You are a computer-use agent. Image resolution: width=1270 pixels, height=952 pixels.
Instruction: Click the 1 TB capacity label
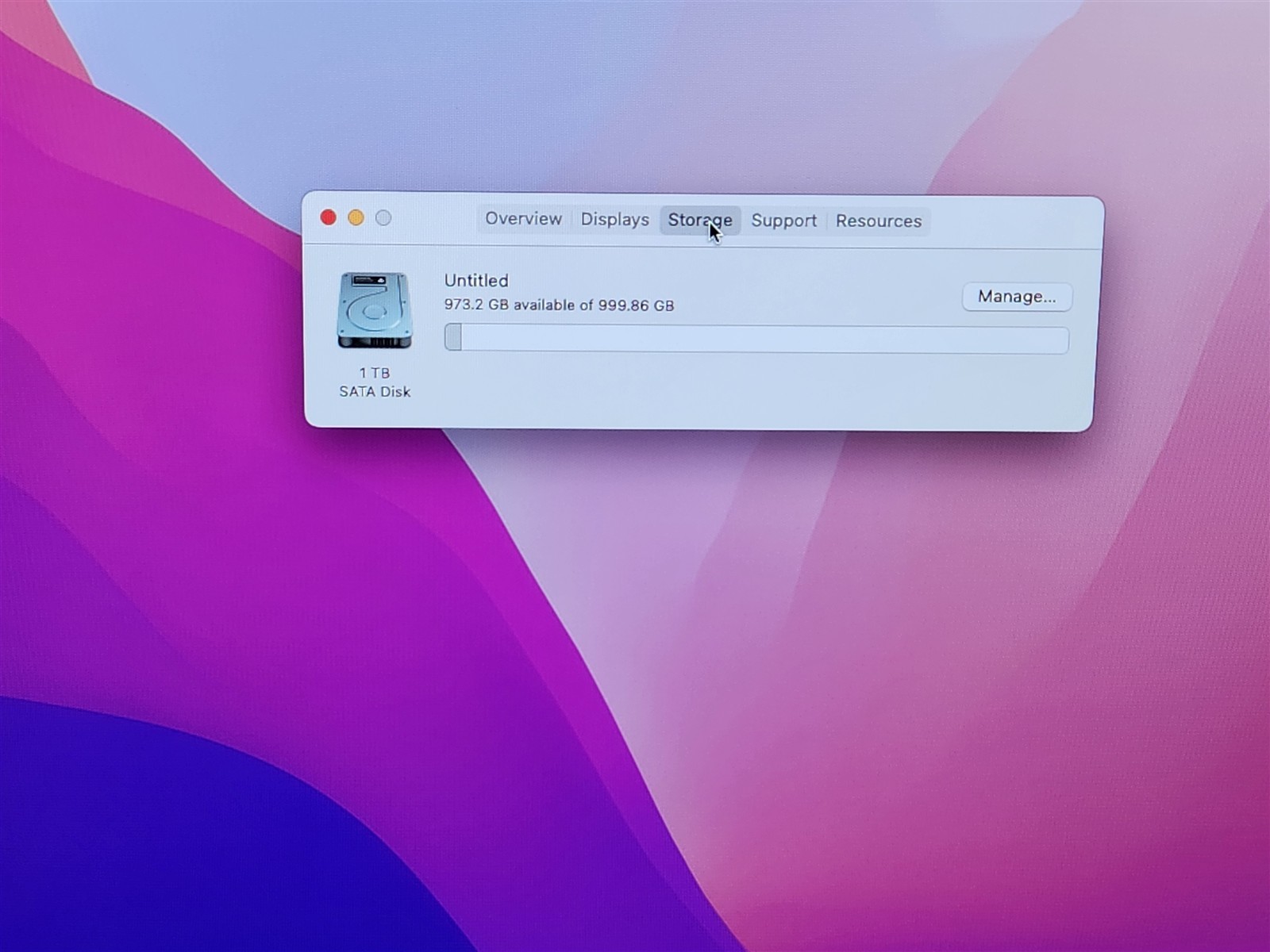pyautogui.click(x=375, y=373)
